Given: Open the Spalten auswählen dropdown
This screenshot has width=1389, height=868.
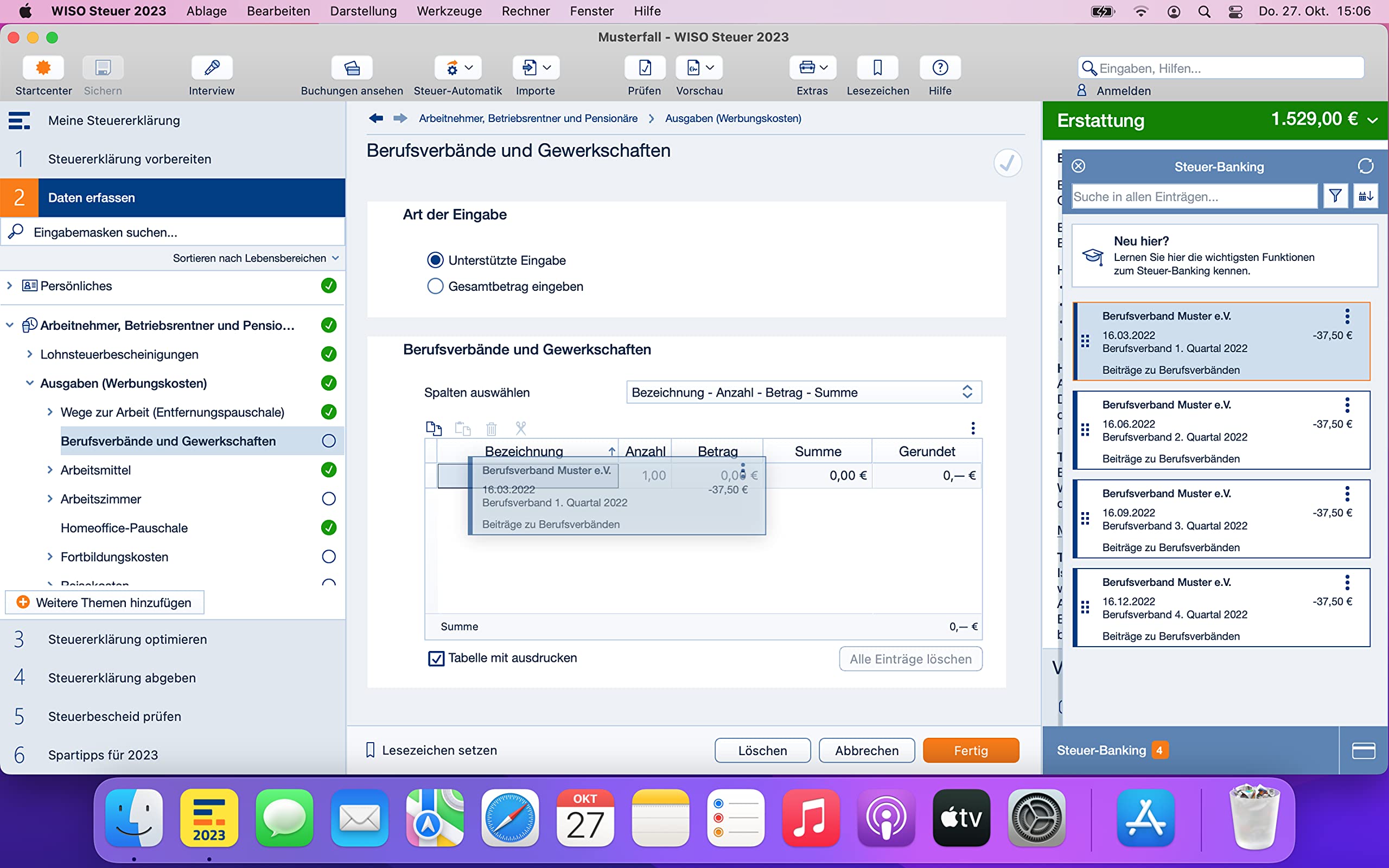Looking at the screenshot, I should (x=804, y=392).
